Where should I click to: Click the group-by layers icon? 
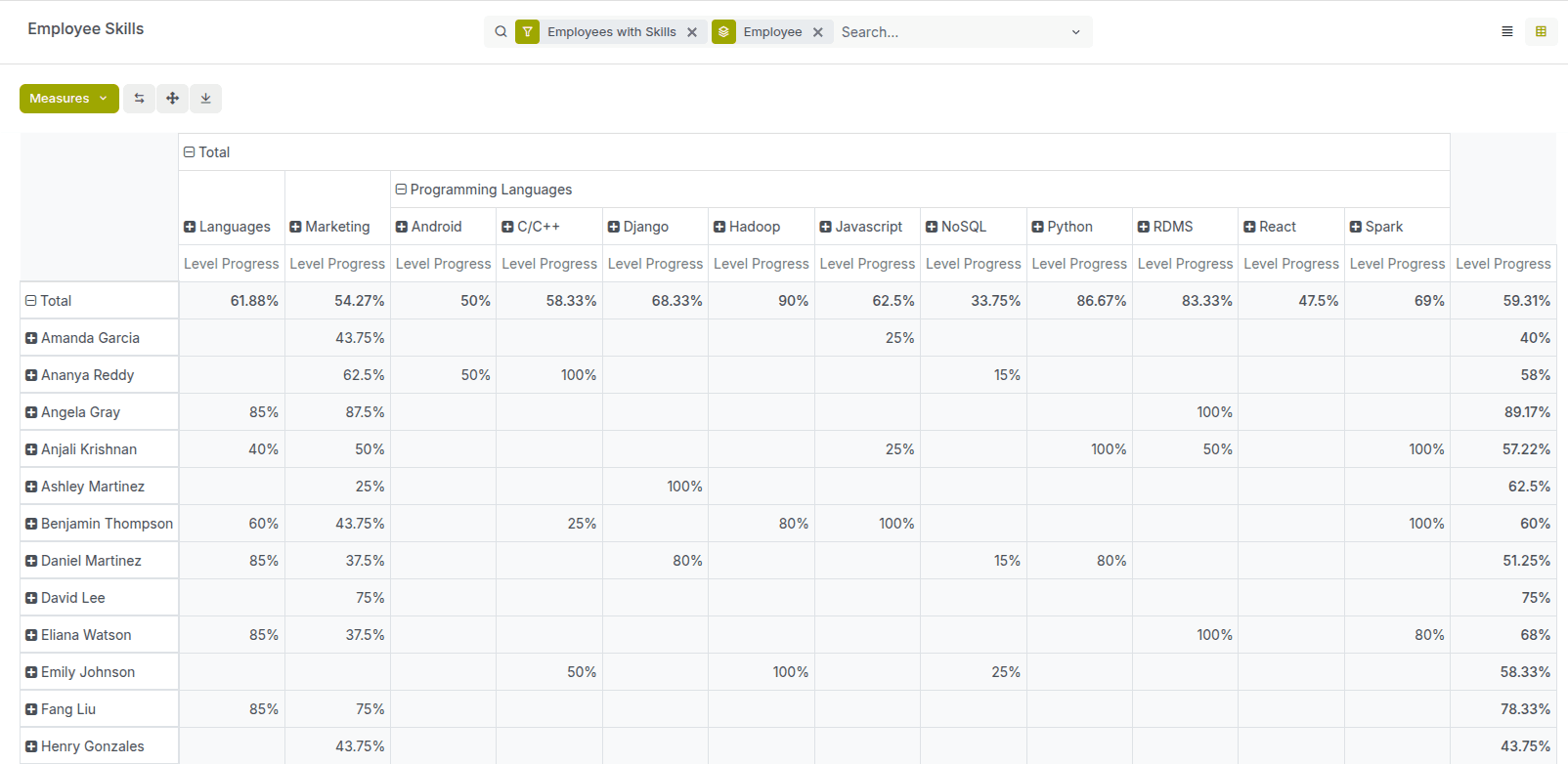coord(723,32)
